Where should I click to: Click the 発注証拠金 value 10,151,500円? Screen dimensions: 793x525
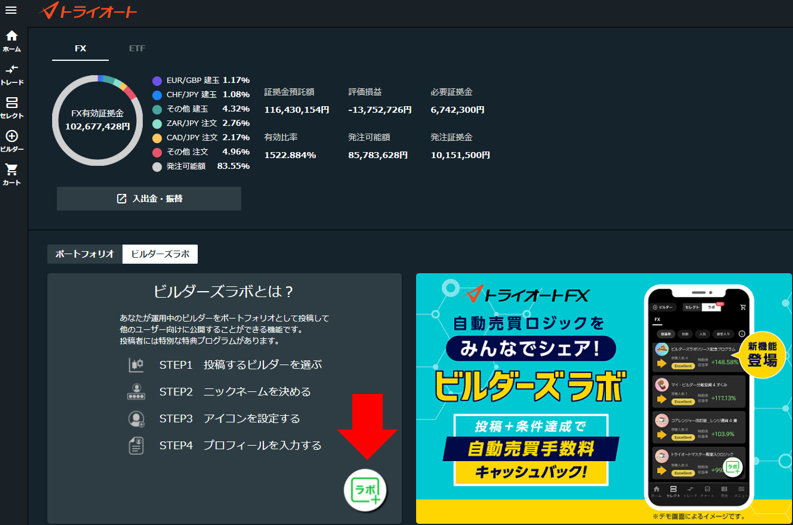click(460, 155)
